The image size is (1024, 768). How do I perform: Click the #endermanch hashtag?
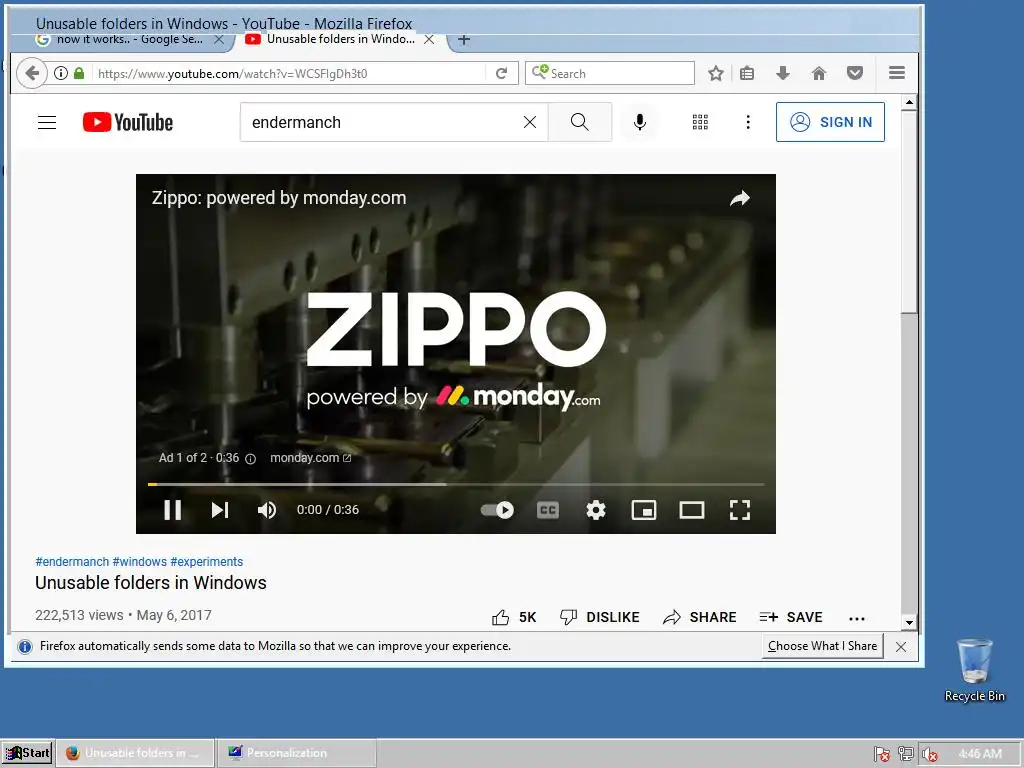coord(72,562)
